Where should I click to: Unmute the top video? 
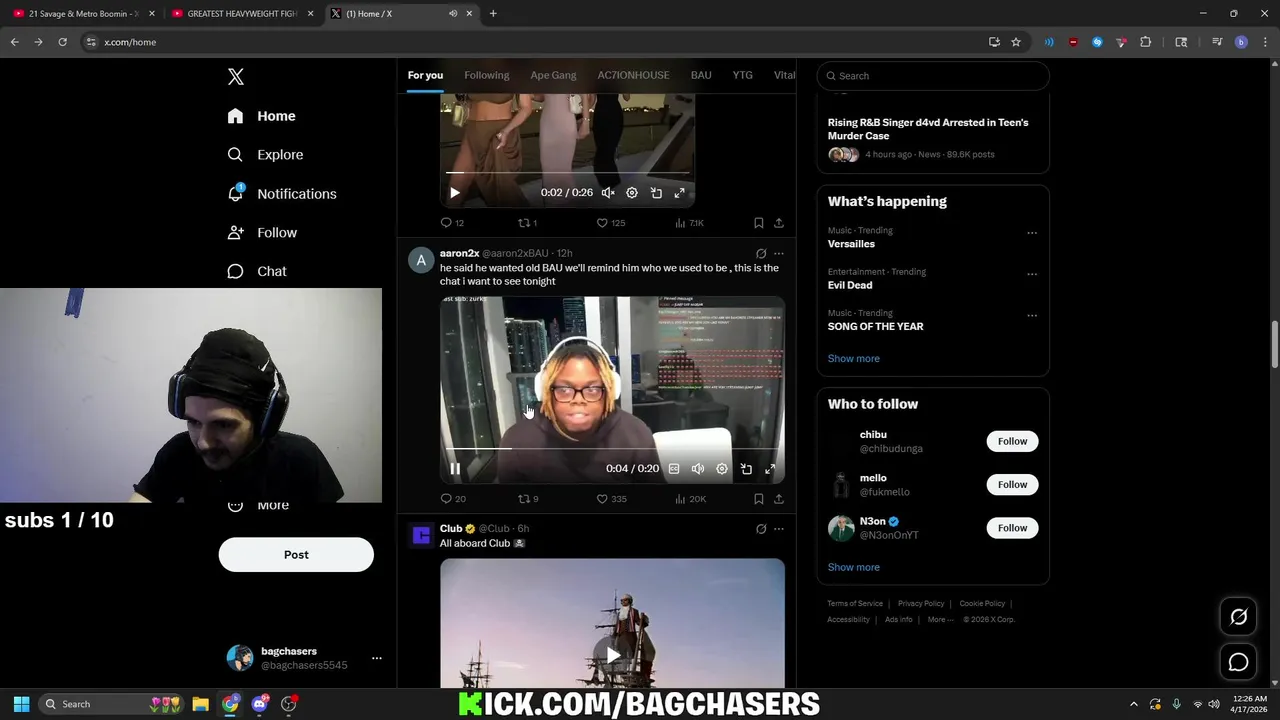tap(608, 193)
